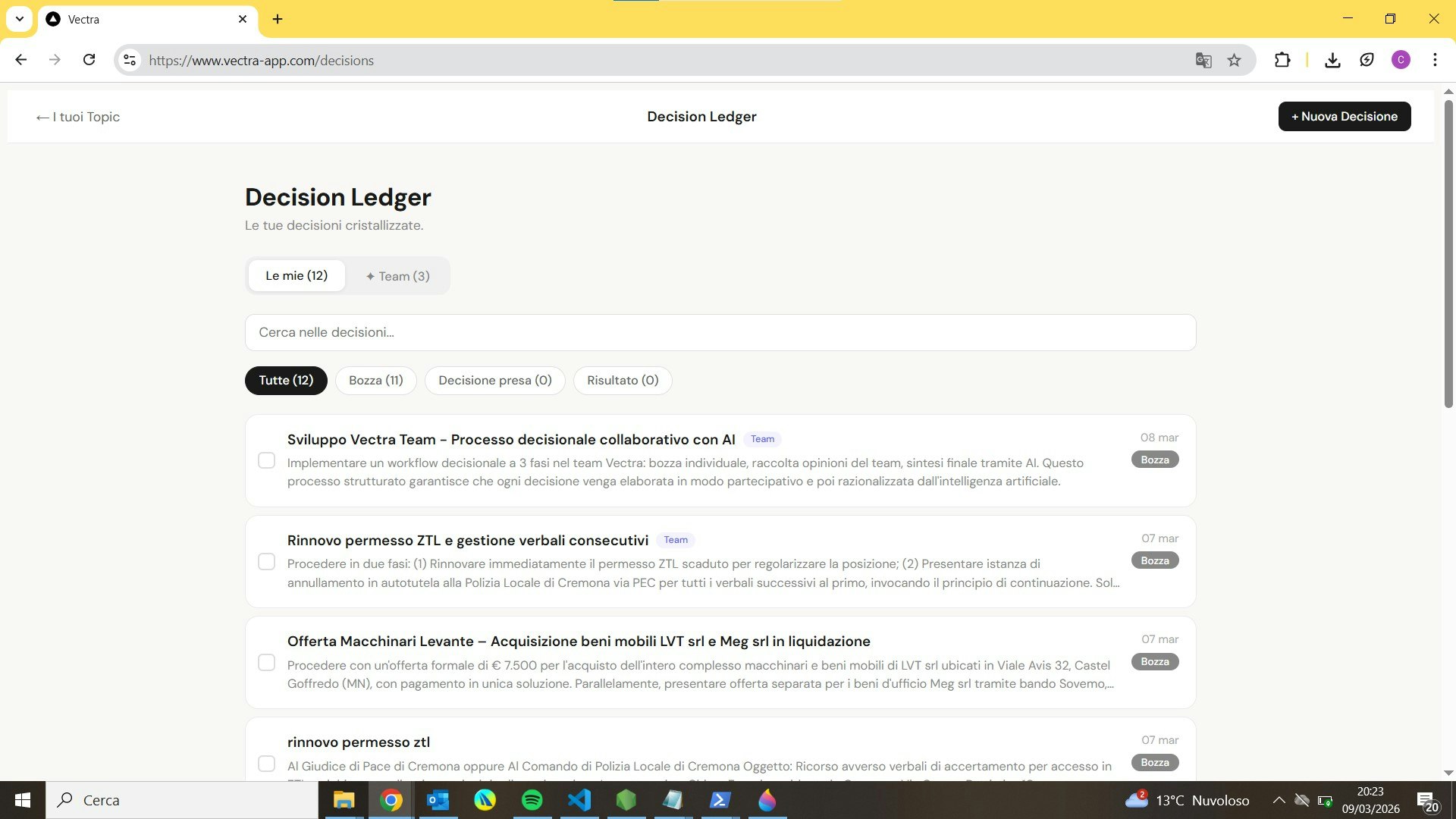1456x819 pixels.
Task: Expand hidden system tray icons chevron
Action: click(x=1279, y=800)
